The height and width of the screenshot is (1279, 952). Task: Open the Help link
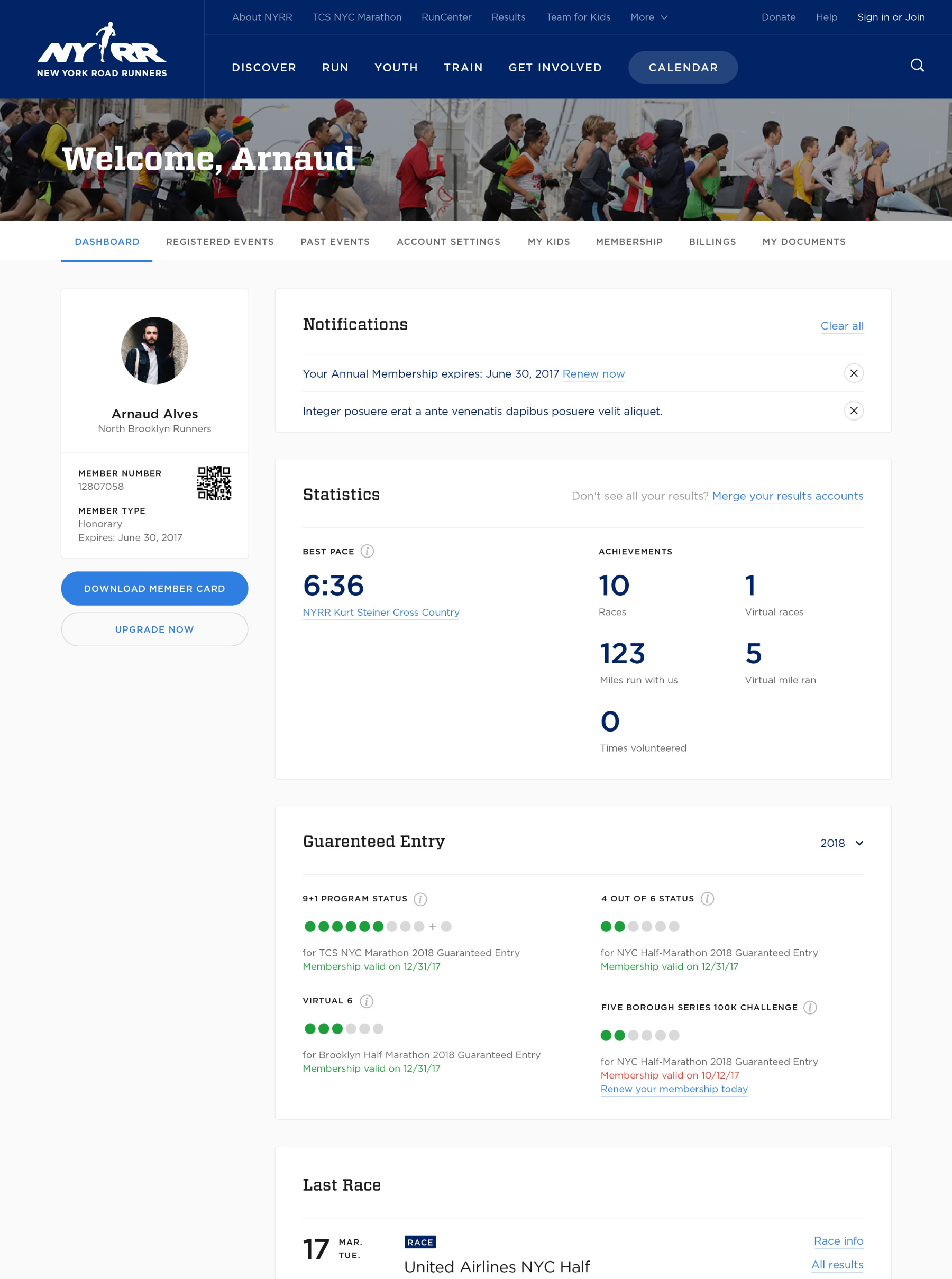click(x=826, y=17)
